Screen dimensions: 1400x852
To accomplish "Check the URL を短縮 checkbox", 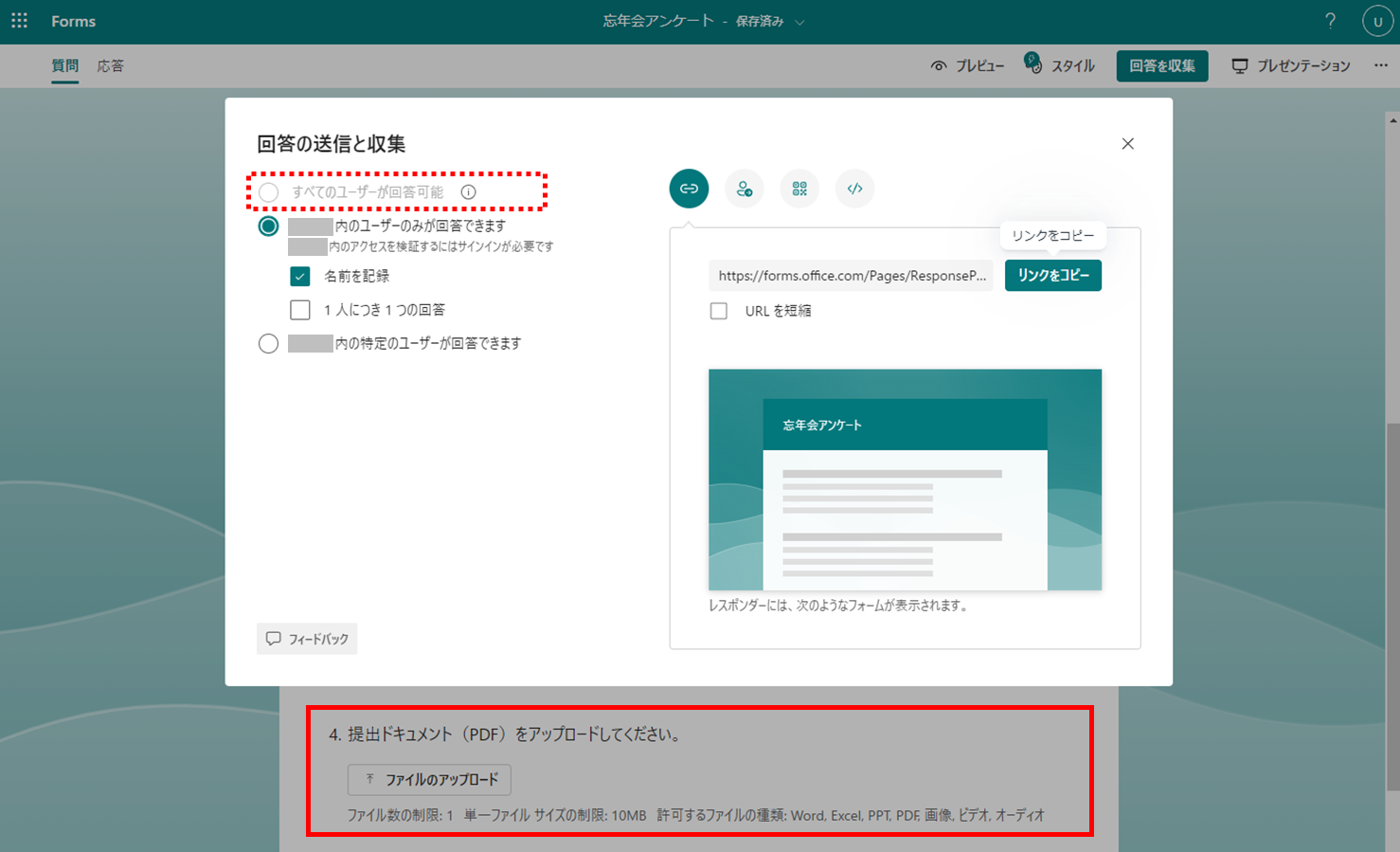I will (719, 311).
